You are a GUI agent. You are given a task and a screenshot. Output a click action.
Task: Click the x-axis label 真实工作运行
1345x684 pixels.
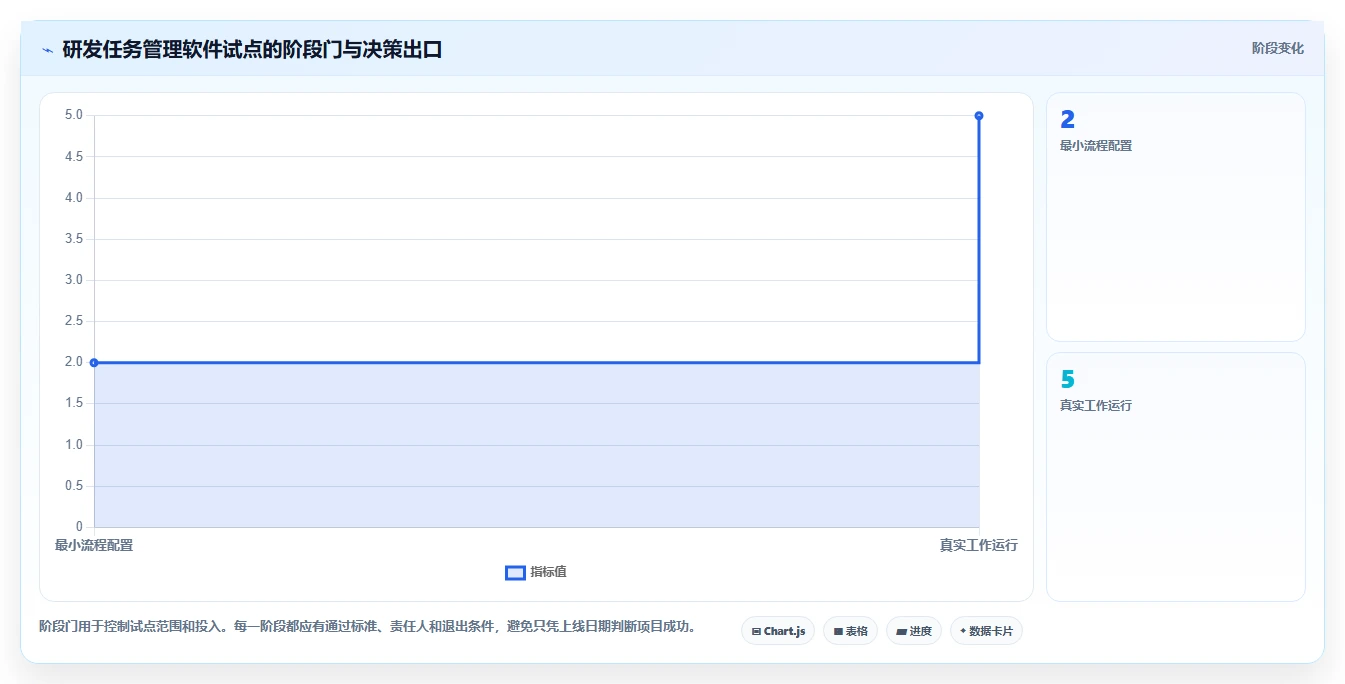point(978,545)
